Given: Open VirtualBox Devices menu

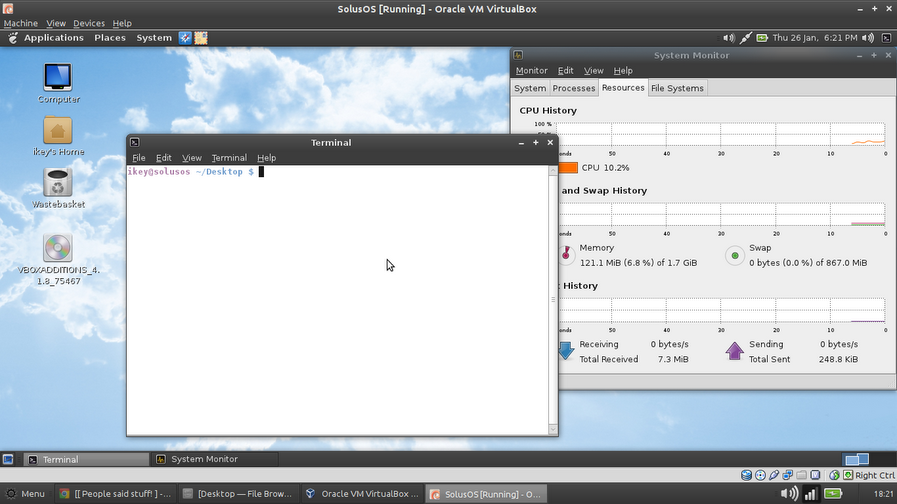Looking at the screenshot, I should click(x=89, y=23).
